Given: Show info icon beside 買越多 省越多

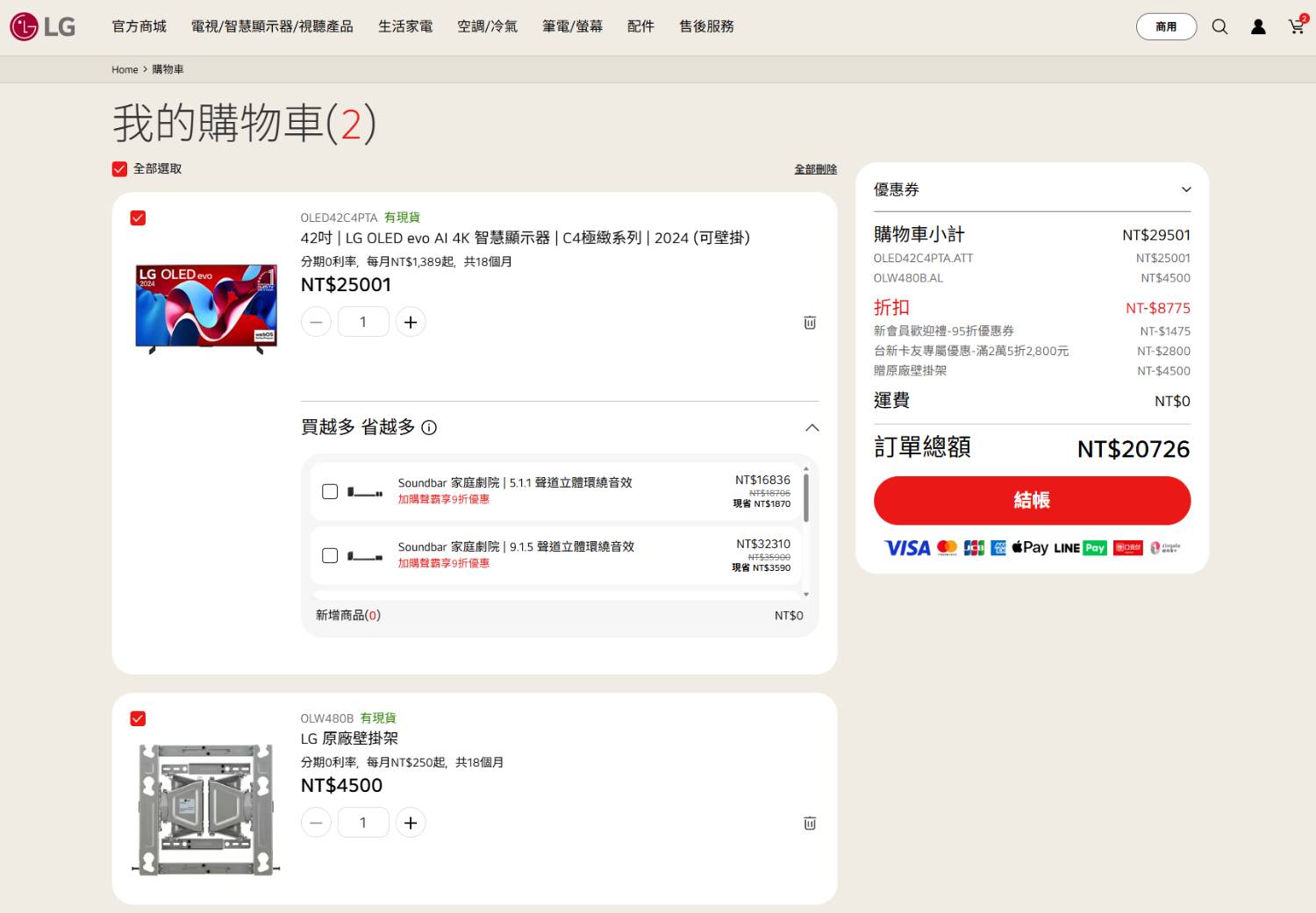Looking at the screenshot, I should point(429,427).
